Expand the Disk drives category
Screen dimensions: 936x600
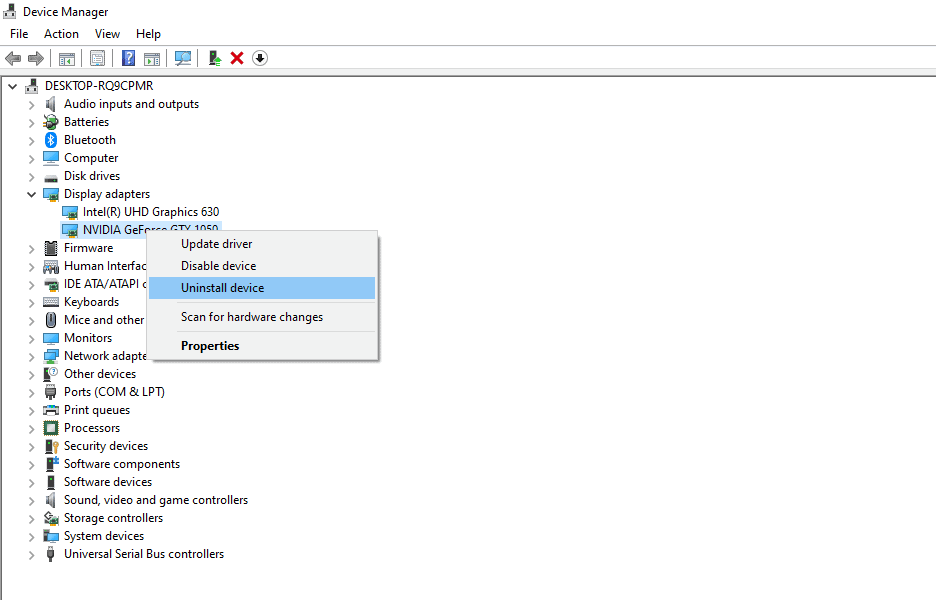pyautogui.click(x=32, y=177)
